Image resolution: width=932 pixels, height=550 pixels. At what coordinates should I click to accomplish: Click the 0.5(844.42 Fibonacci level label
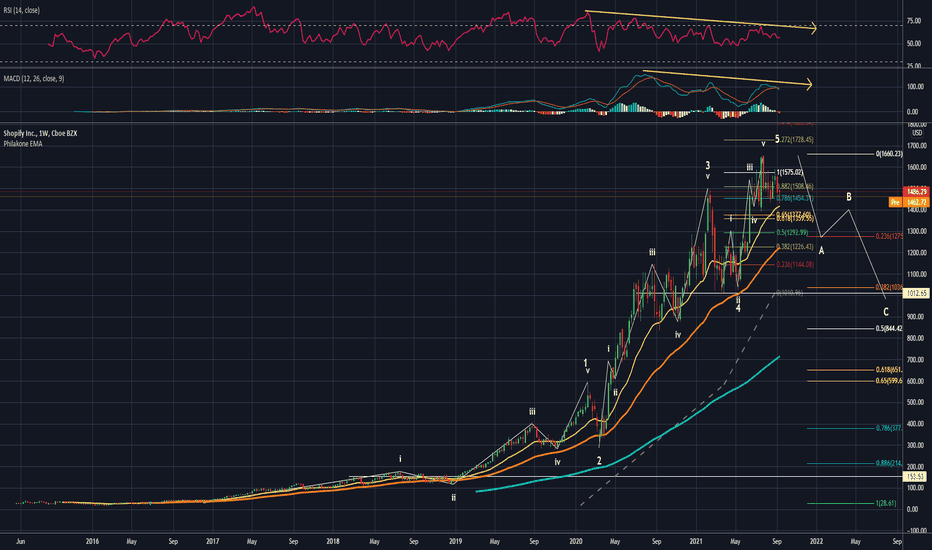coord(889,328)
